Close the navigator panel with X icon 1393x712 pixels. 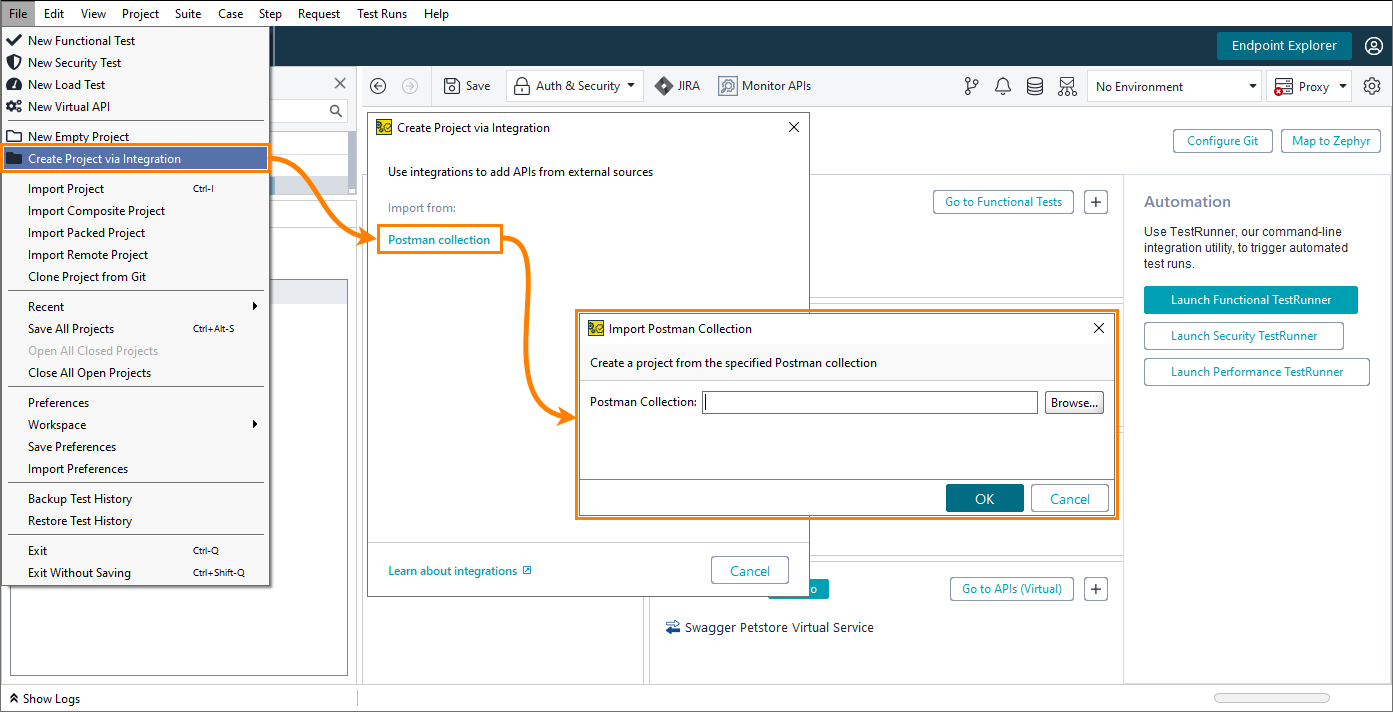[x=340, y=84]
